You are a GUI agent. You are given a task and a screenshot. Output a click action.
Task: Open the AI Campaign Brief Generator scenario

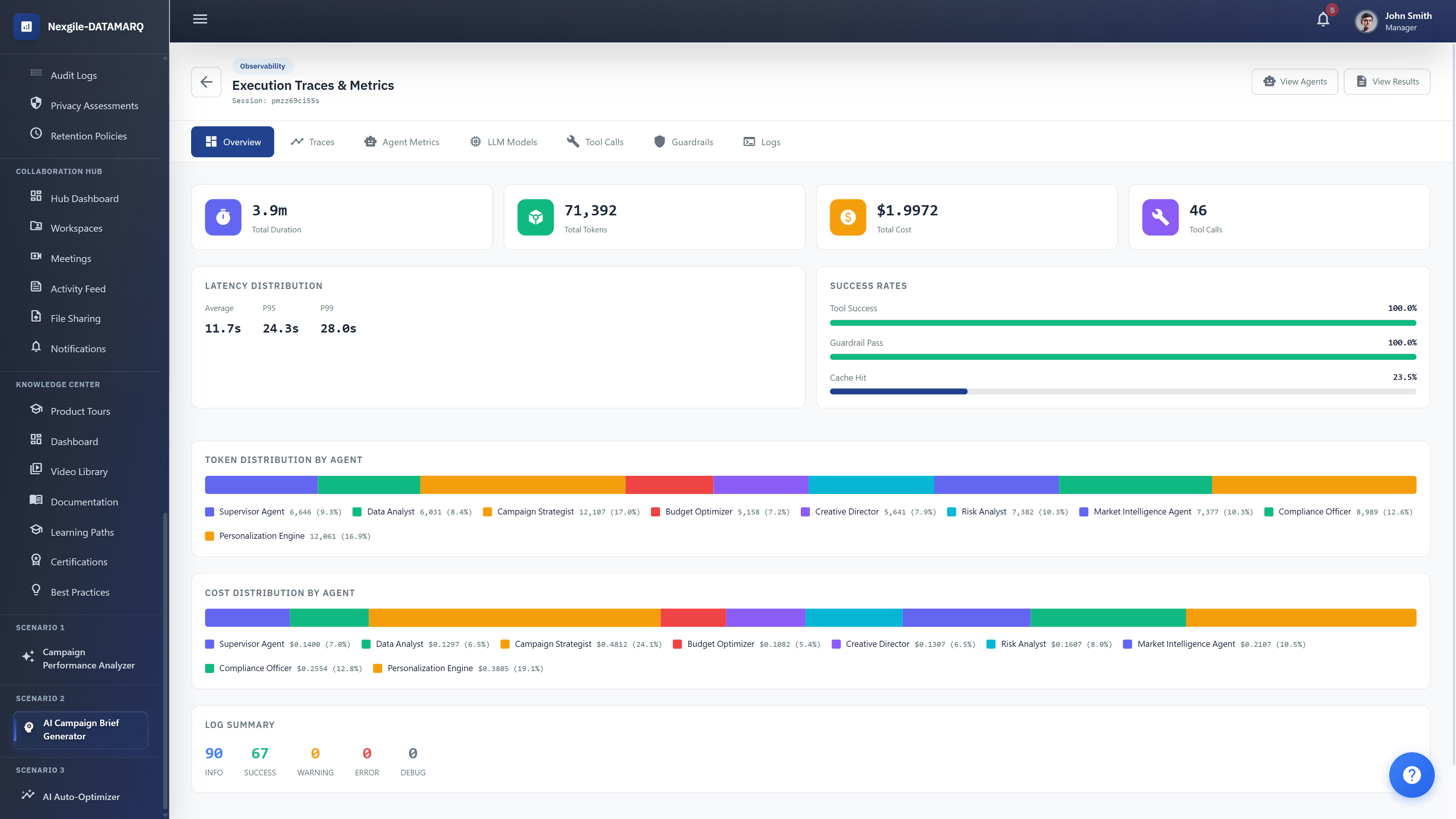click(81, 730)
